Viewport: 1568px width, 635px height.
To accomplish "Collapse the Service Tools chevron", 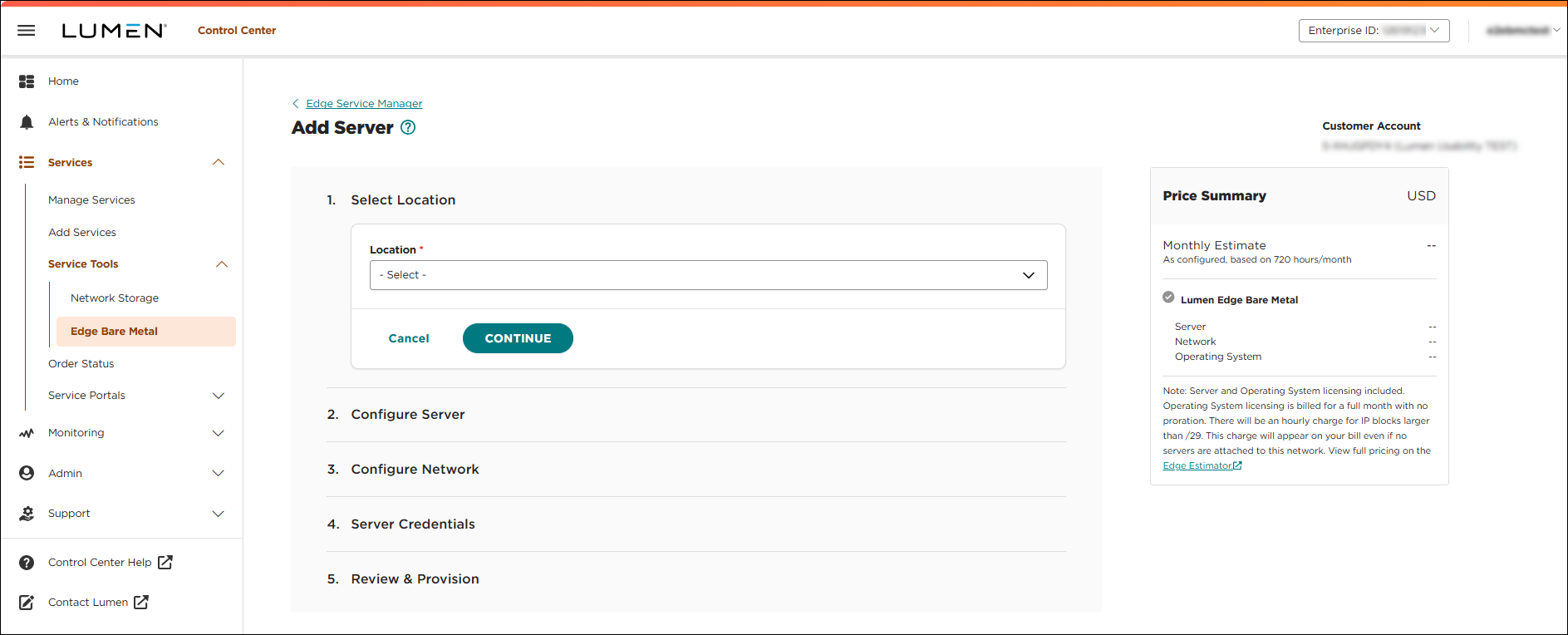I will click(x=222, y=264).
